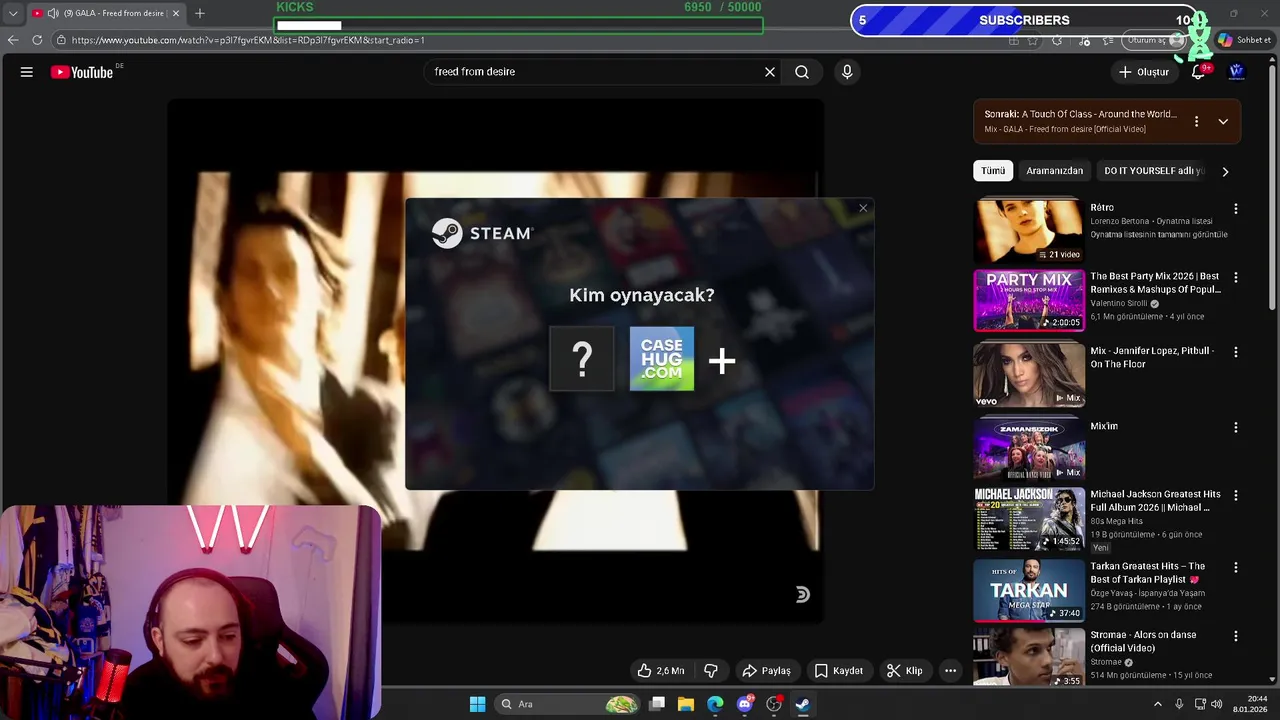Dislike the video with thumbs down
Screen dimensions: 1280x720
pos(711,671)
